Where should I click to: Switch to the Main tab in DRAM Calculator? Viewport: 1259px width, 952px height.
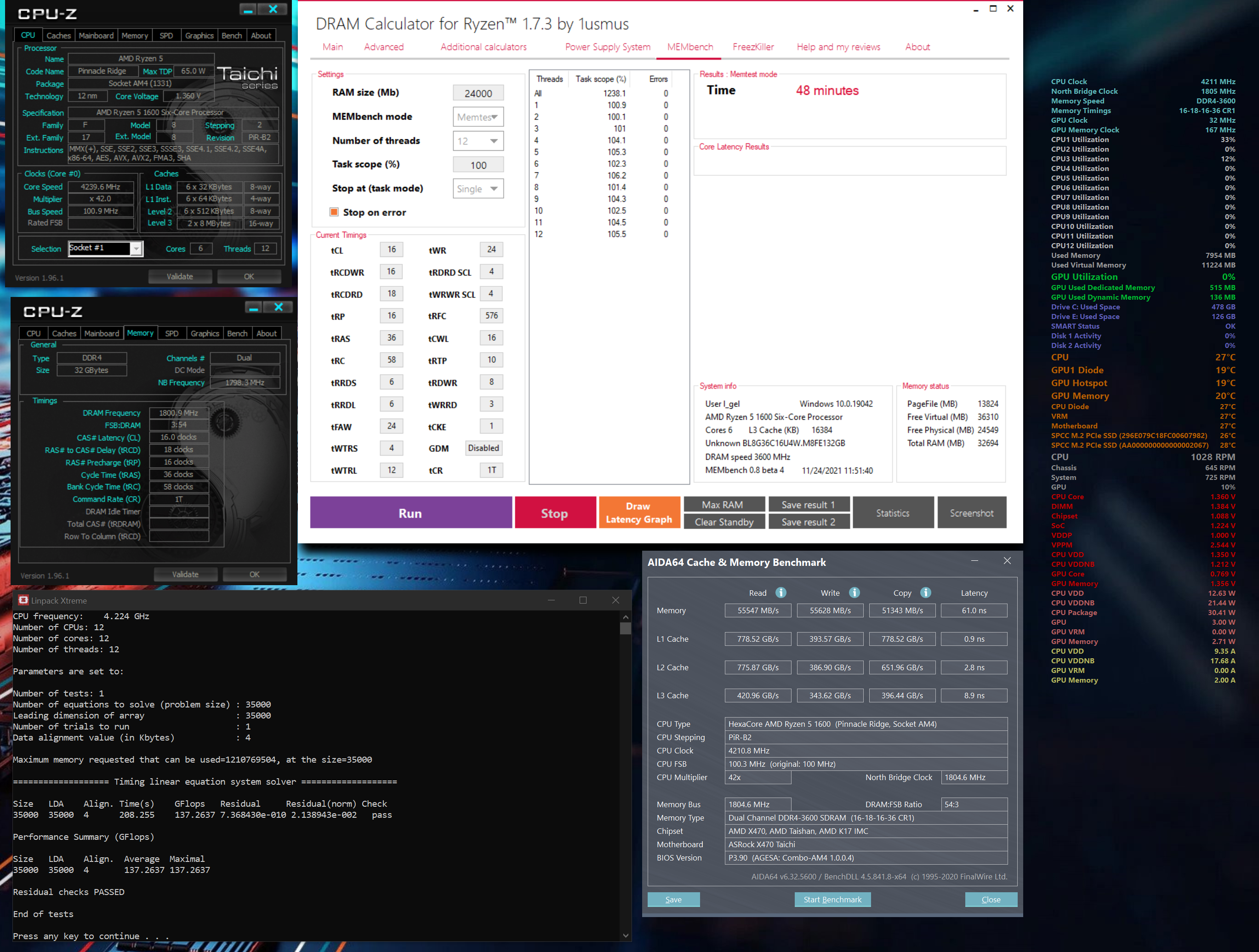tap(332, 47)
